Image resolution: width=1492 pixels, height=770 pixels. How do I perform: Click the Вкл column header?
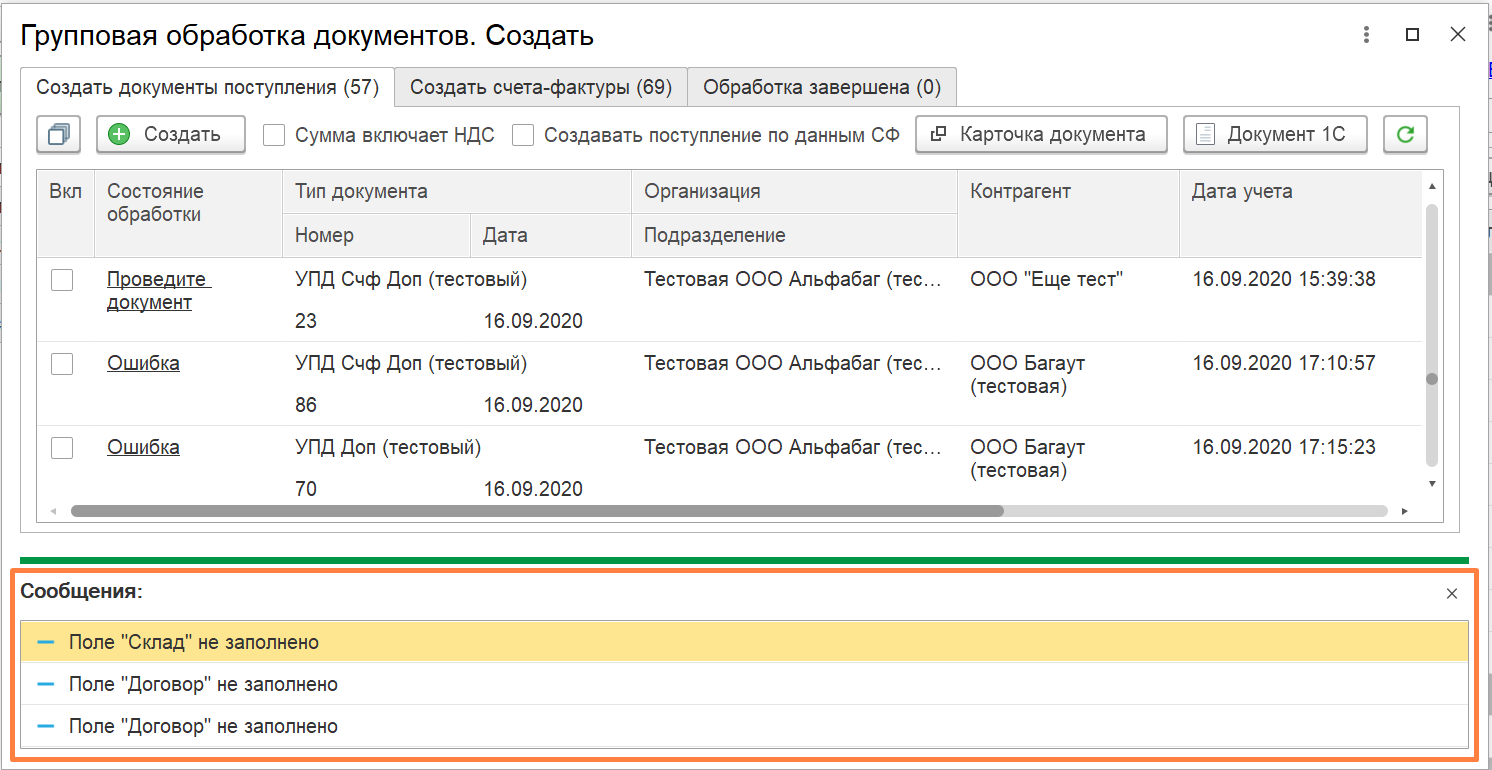click(66, 213)
